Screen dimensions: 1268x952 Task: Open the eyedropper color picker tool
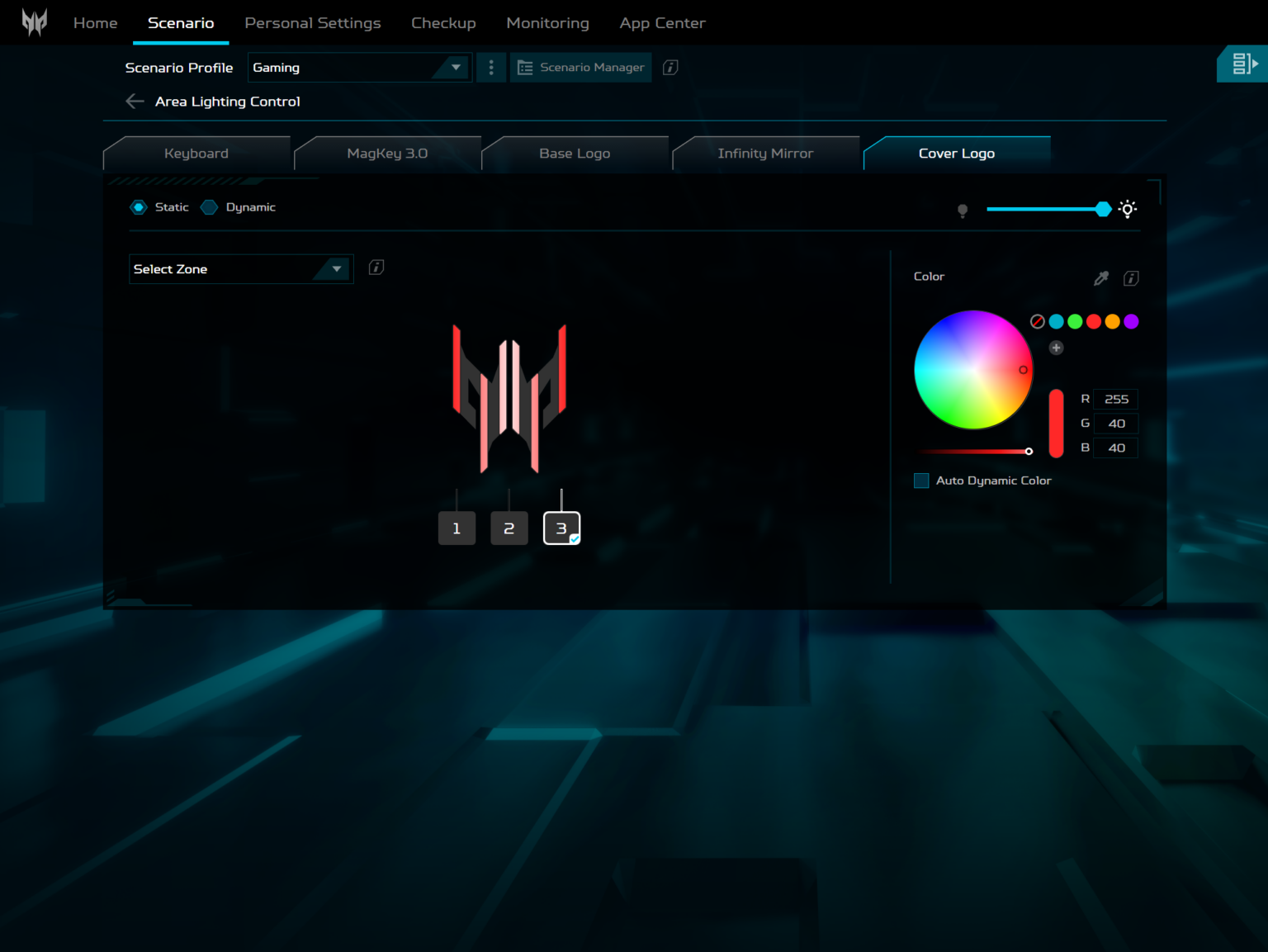(1101, 278)
